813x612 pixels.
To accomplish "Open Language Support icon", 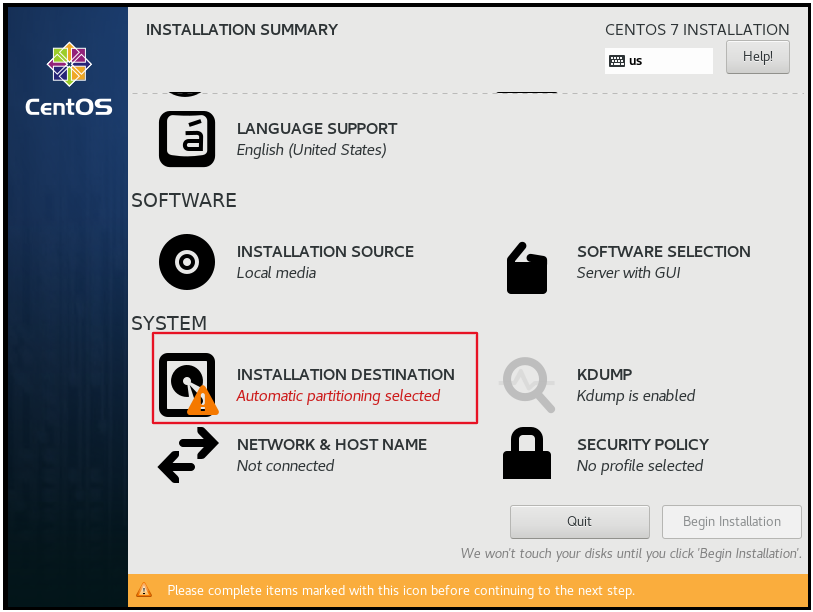I will click(187, 139).
